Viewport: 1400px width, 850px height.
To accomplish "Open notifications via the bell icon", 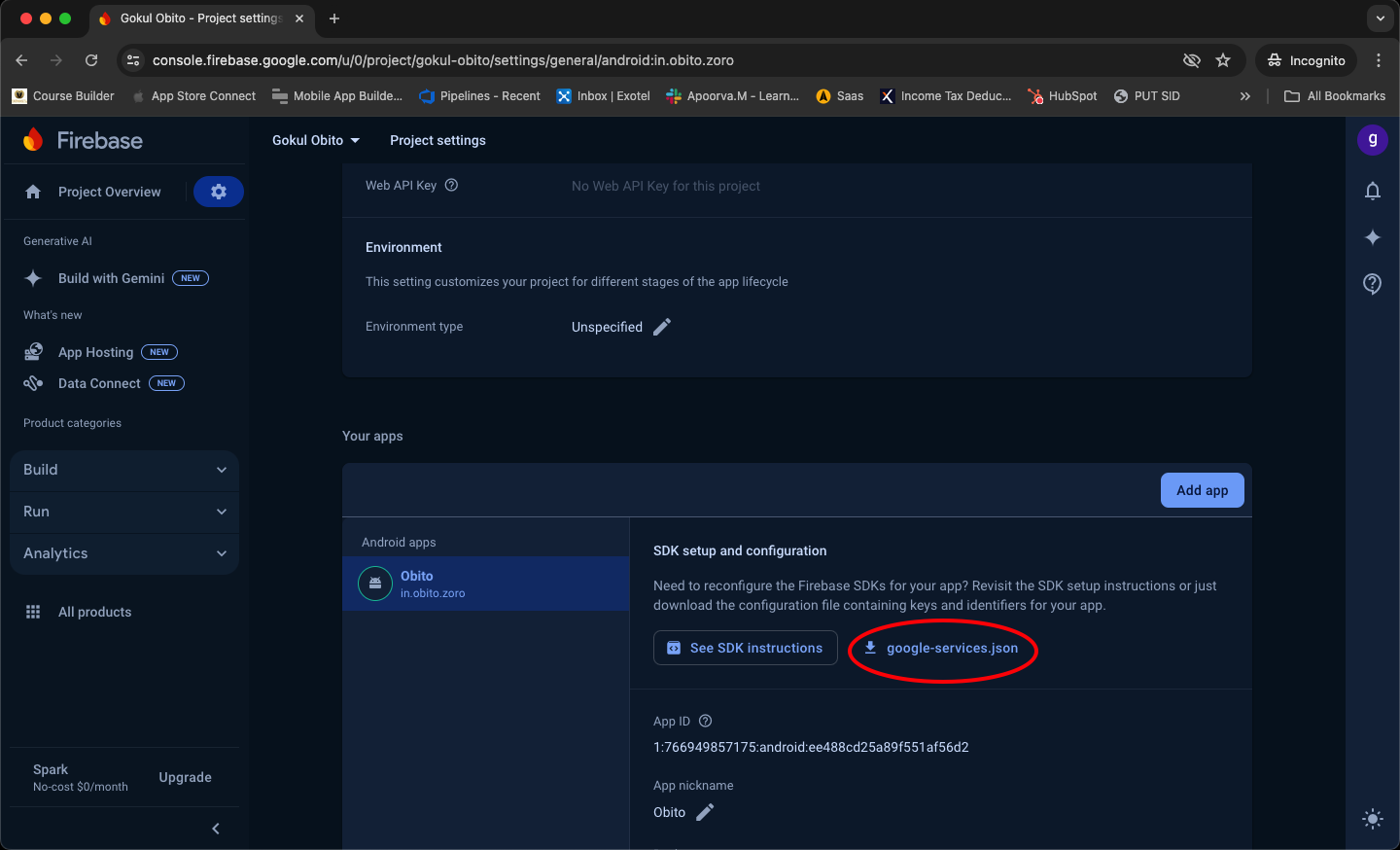I will click(x=1373, y=191).
